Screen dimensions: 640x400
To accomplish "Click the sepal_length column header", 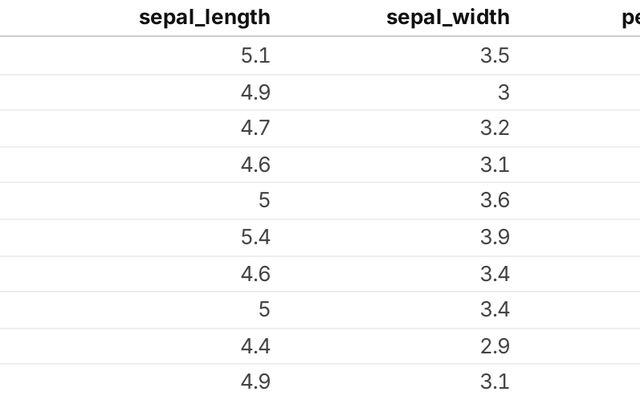I will pyautogui.click(x=204, y=17).
